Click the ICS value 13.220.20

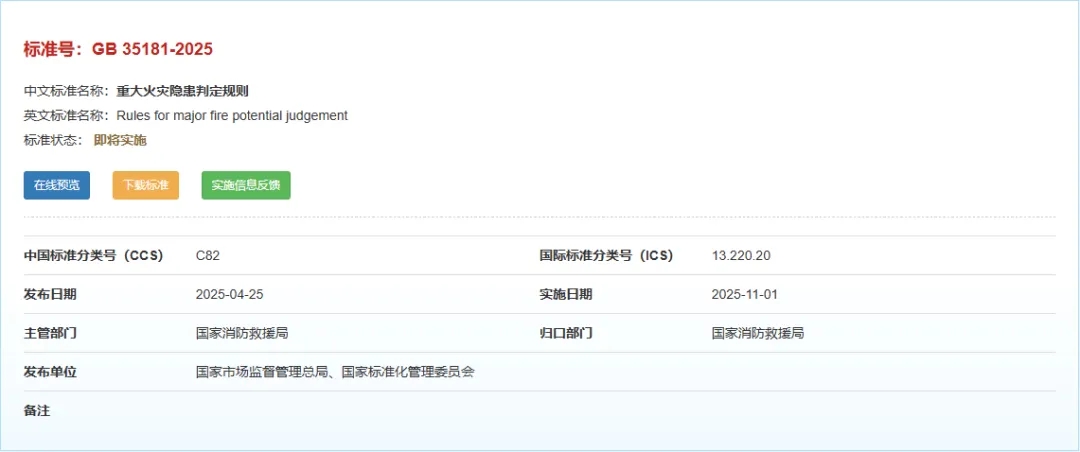740,256
